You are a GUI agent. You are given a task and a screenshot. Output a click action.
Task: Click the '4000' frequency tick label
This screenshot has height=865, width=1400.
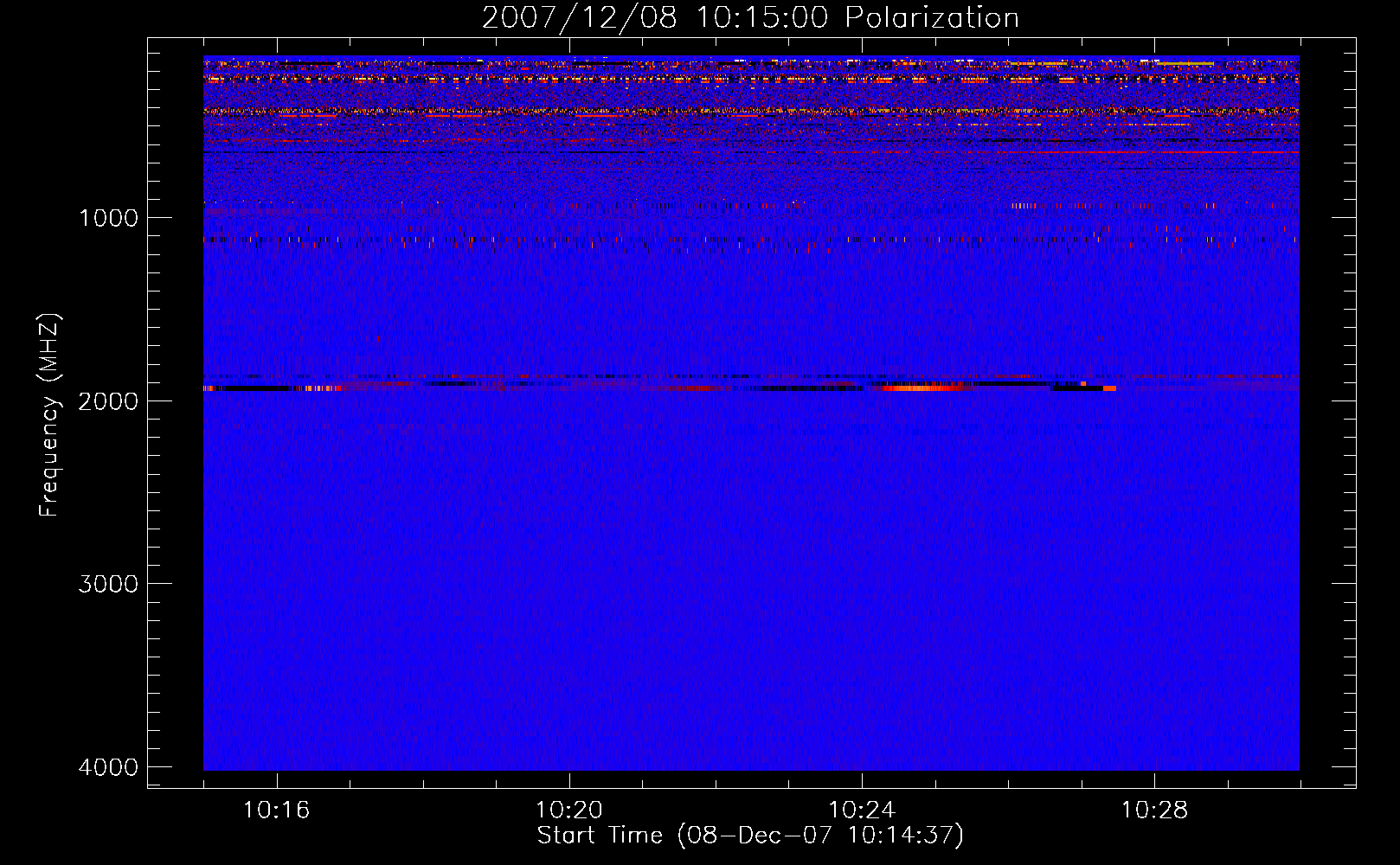108,766
